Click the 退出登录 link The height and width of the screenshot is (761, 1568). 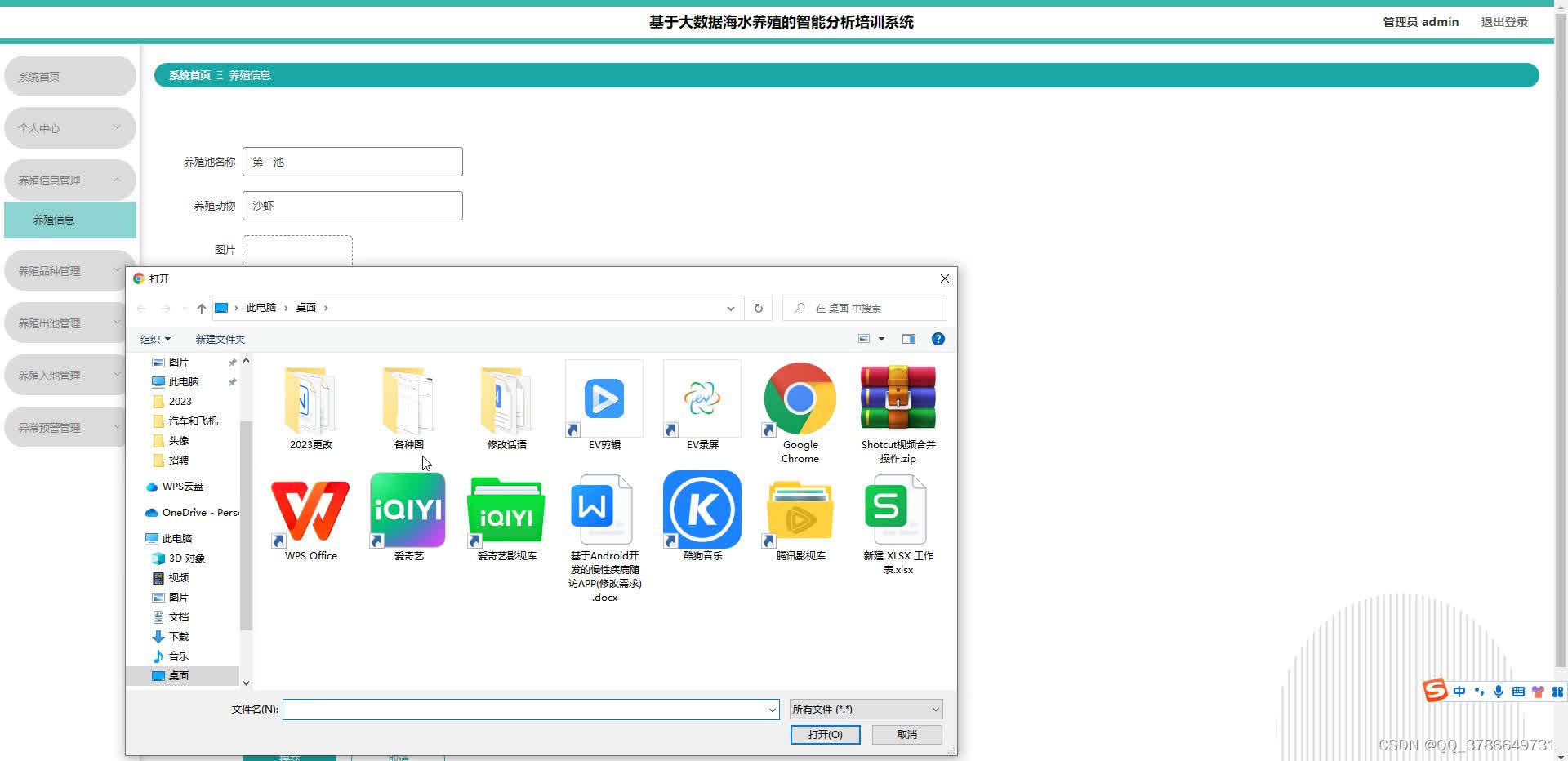tap(1504, 22)
